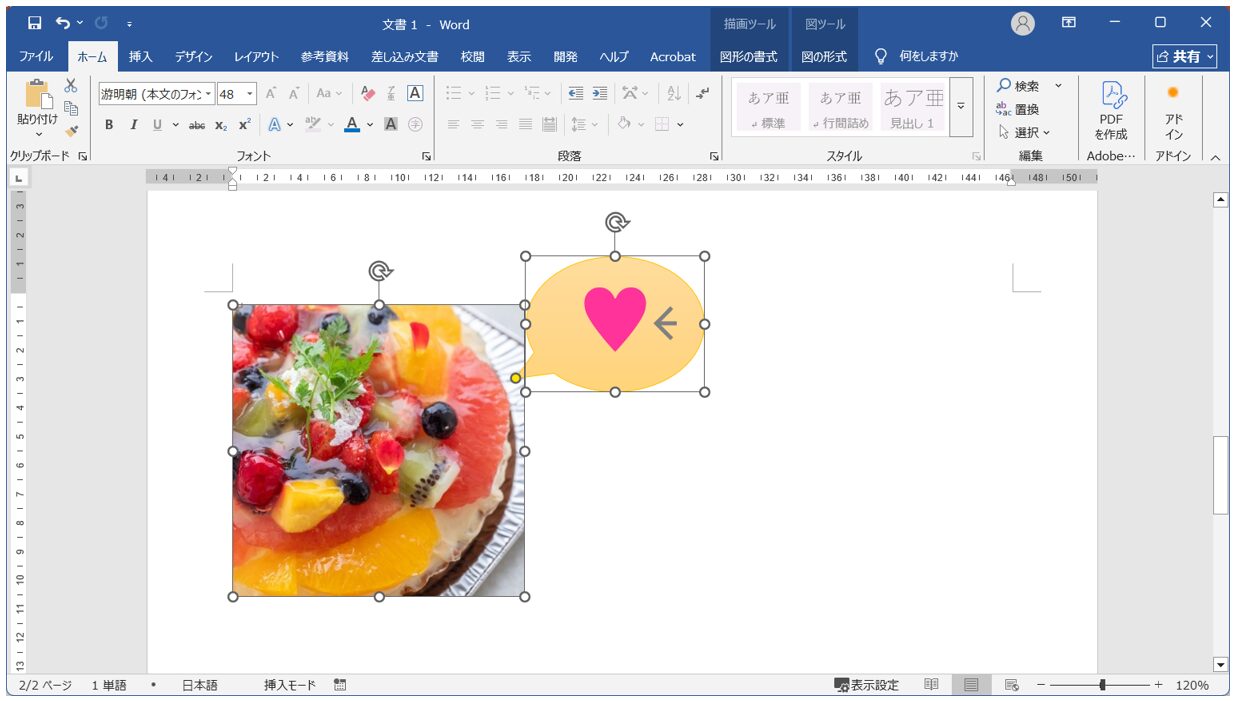The height and width of the screenshot is (701, 1235).
Task: Expand the borders dropdown arrow
Action: pyautogui.click(x=680, y=125)
